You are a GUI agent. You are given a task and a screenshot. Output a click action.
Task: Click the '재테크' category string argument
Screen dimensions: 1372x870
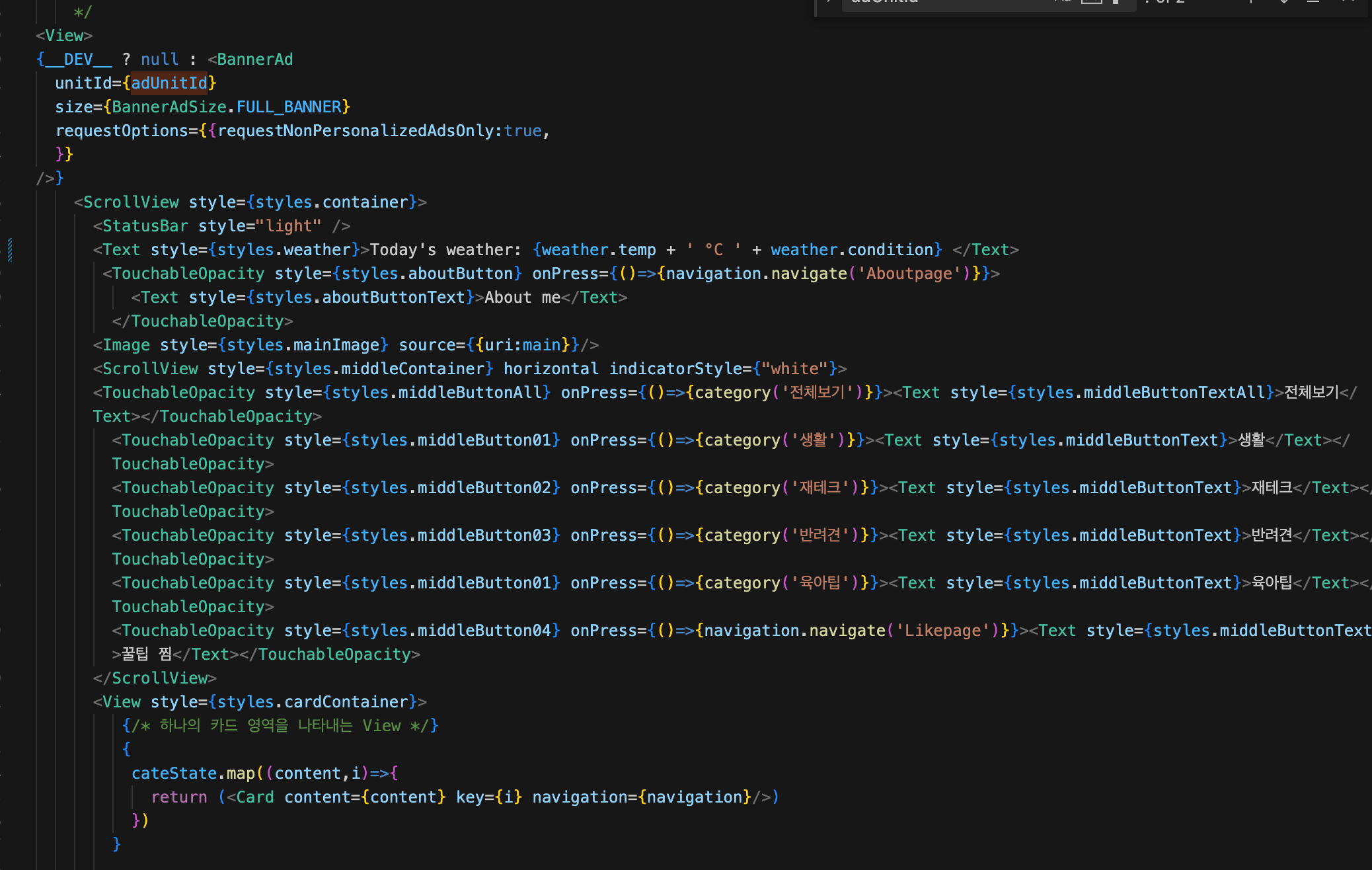tap(820, 488)
